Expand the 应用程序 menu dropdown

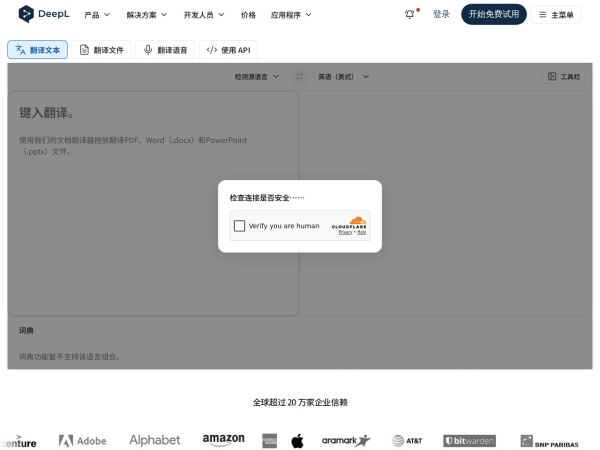coord(291,15)
